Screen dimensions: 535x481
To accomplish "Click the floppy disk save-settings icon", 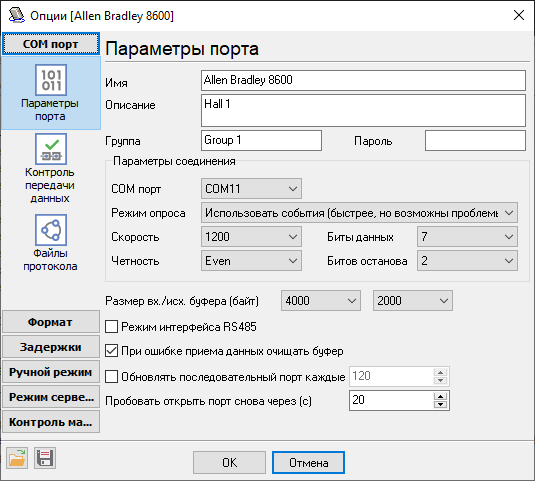I will (45, 458).
